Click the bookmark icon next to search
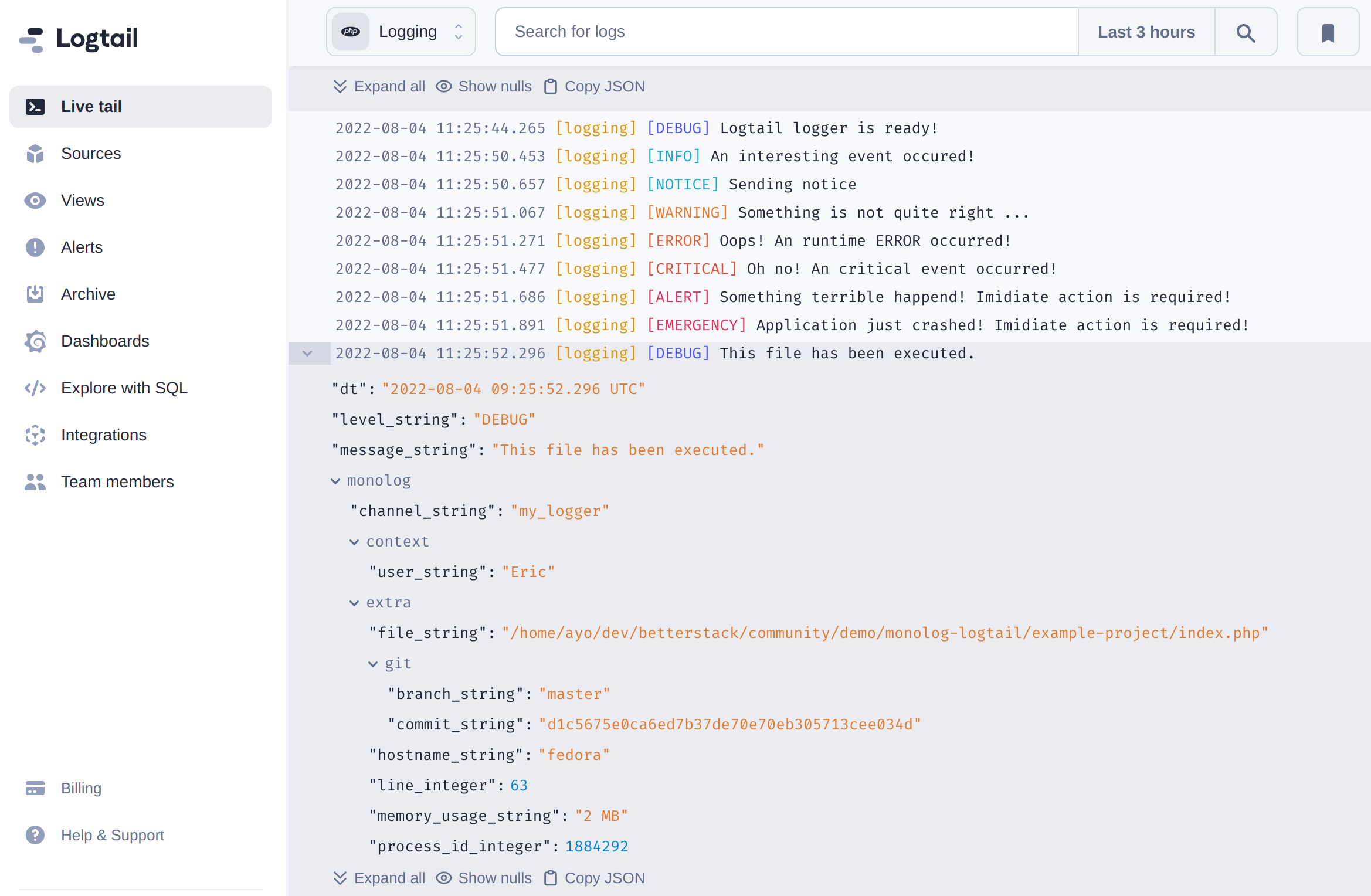Screen dimensions: 1371x896 [x=1328, y=32]
